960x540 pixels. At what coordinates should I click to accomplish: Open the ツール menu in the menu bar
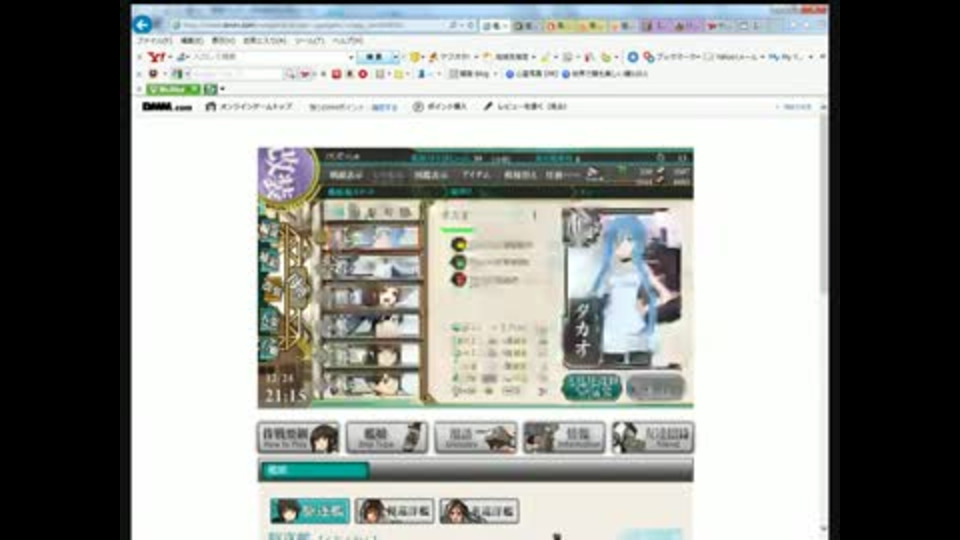click(x=309, y=40)
